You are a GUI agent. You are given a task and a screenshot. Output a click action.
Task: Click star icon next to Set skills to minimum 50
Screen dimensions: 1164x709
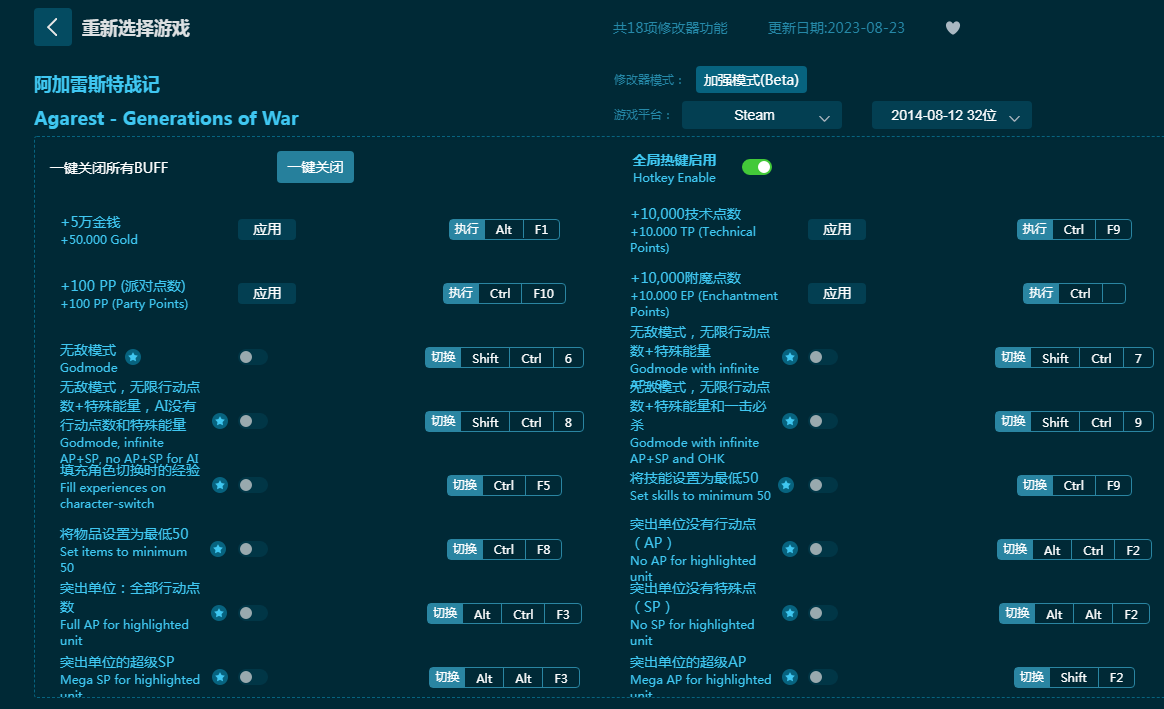(x=786, y=485)
